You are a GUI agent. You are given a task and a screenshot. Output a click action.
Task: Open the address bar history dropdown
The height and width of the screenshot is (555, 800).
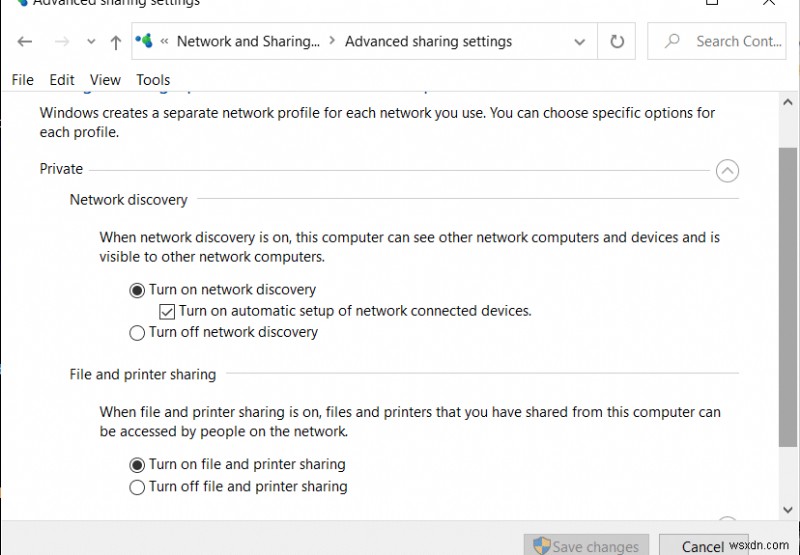click(579, 41)
